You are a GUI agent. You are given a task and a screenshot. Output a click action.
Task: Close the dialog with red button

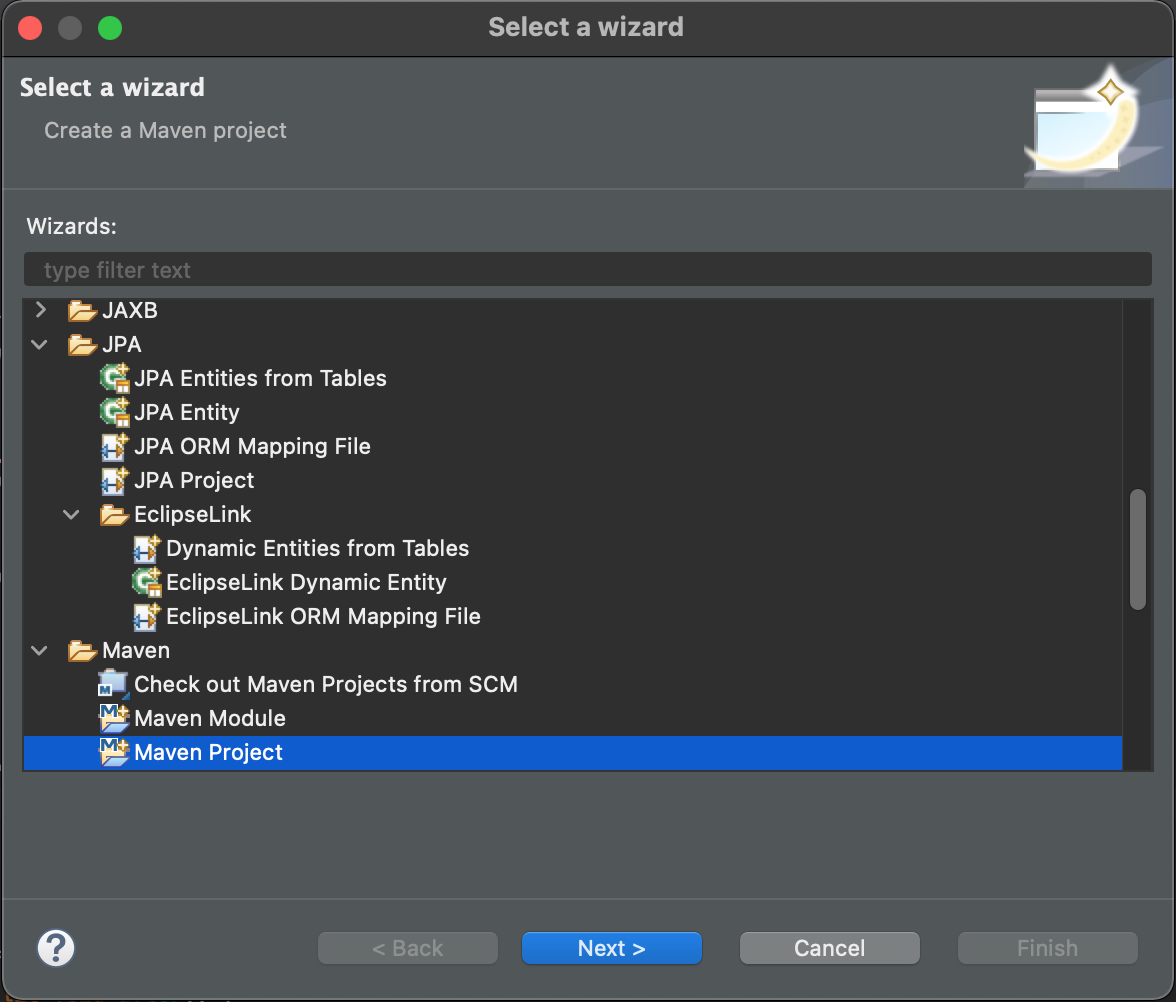pos(30,28)
